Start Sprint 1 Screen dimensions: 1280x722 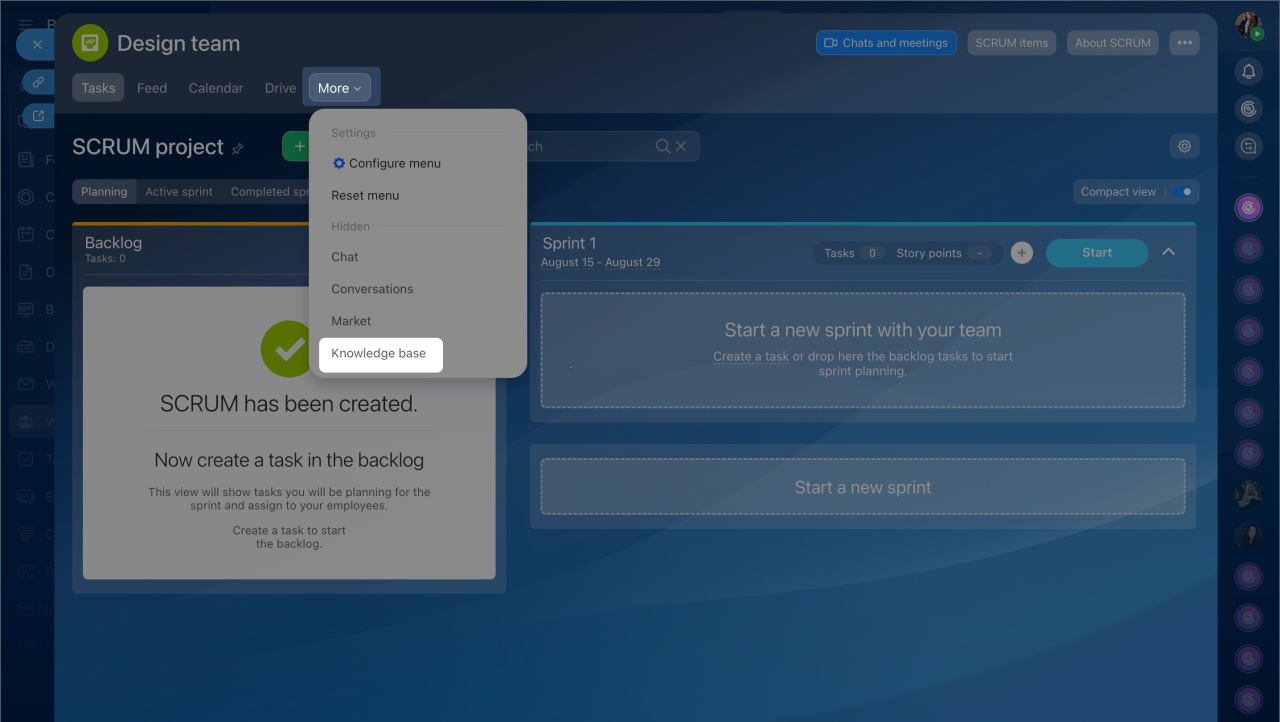coord(1096,253)
